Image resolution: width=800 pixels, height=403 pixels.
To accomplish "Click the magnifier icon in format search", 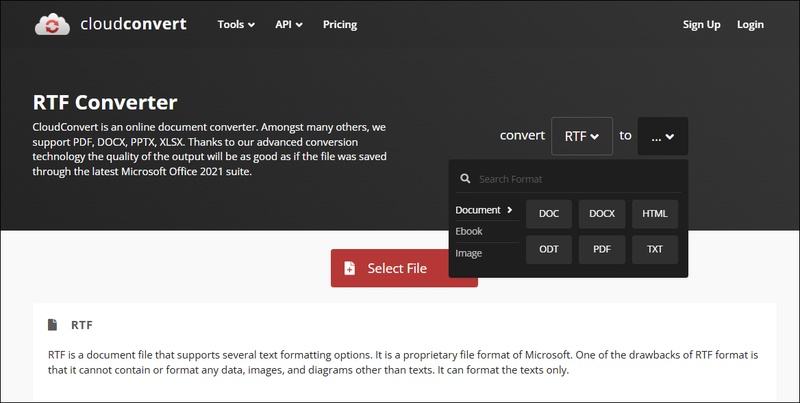I will [465, 179].
